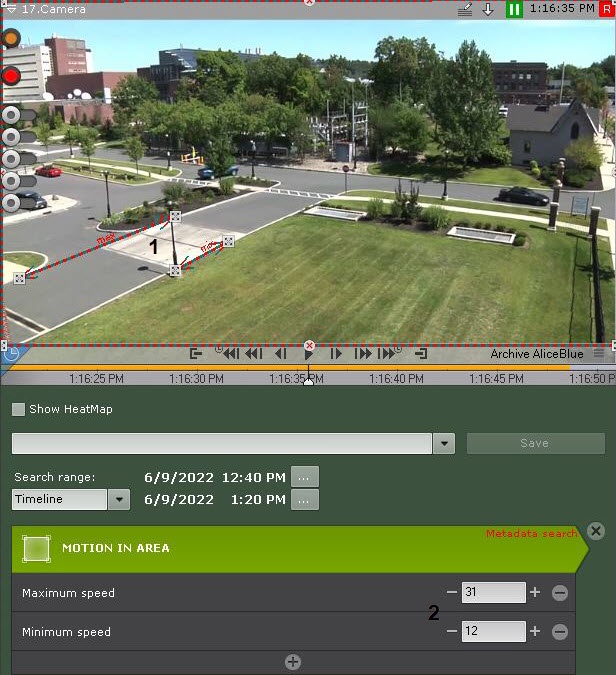Open the Timeline search range dropdown
The width and height of the screenshot is (616, 675).
tap(119, 499)
